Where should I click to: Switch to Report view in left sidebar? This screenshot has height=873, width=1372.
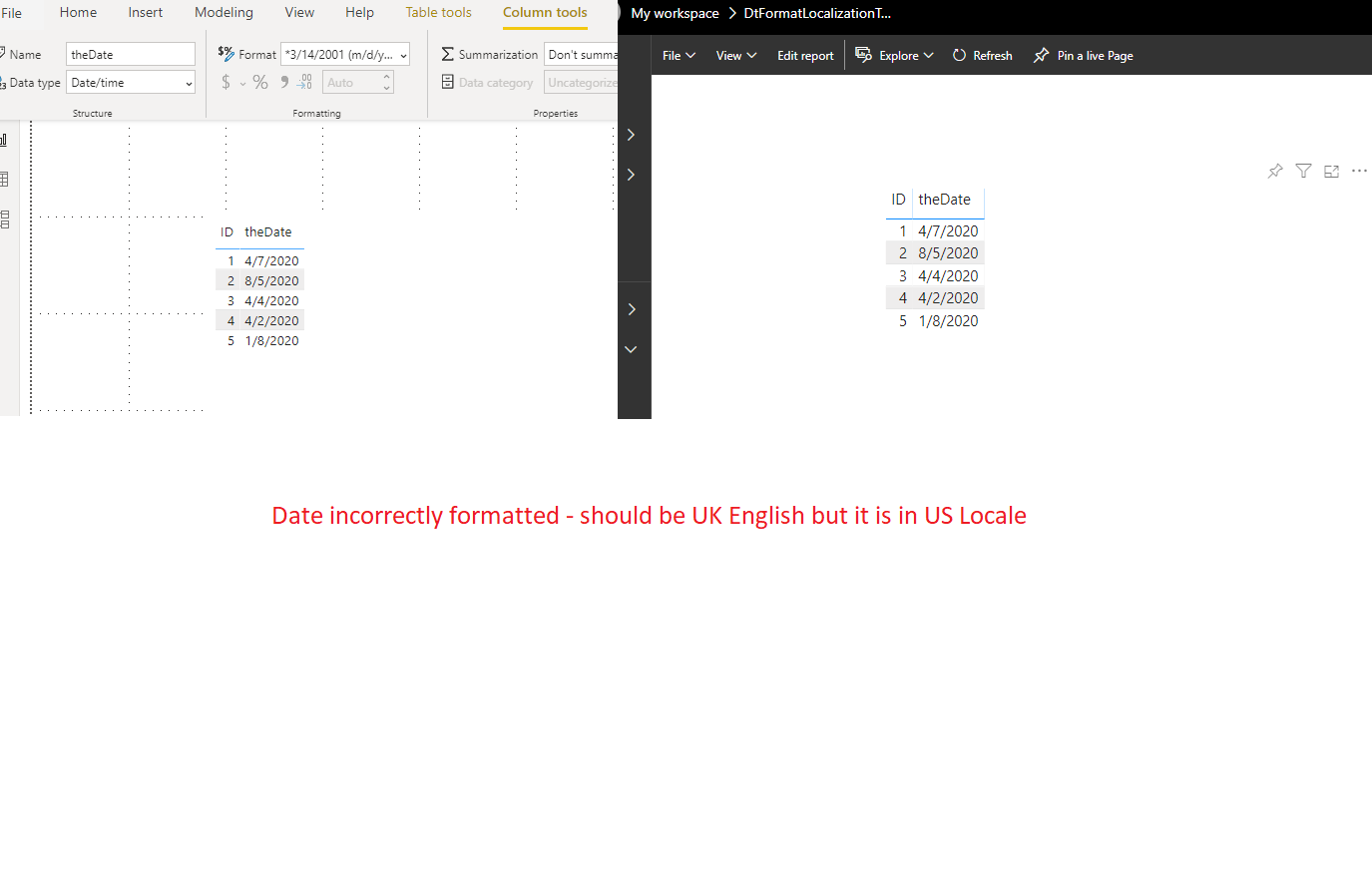[4, 140]
